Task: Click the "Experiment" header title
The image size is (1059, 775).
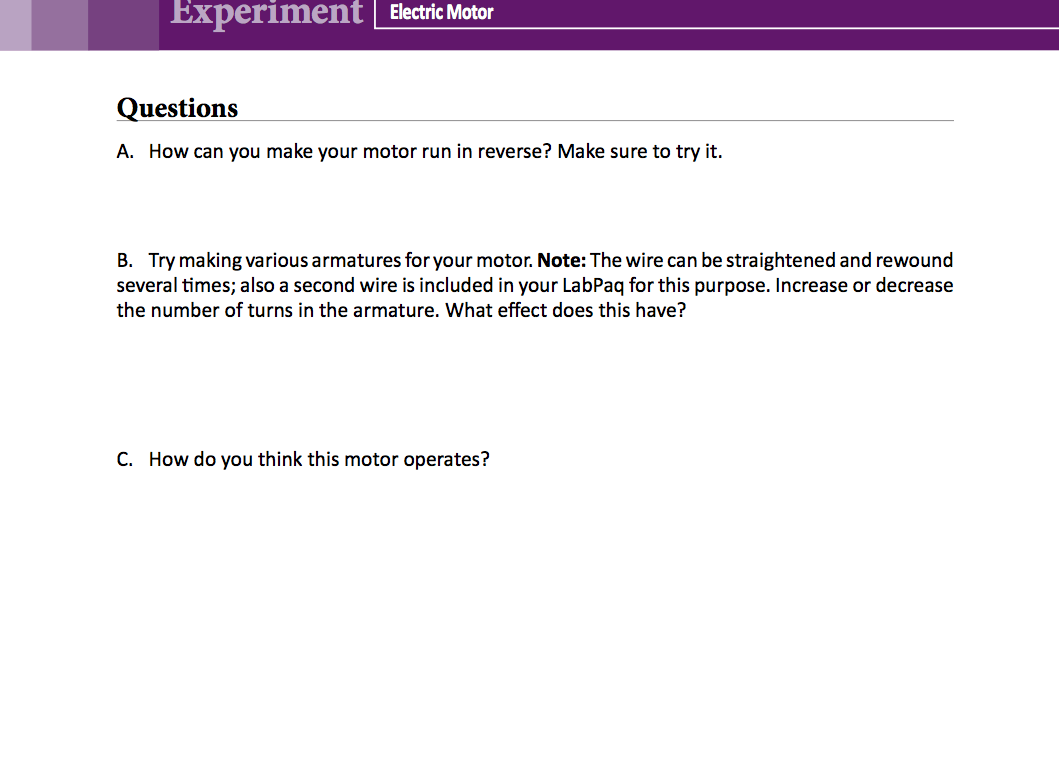Action: [x=266, y=13]
